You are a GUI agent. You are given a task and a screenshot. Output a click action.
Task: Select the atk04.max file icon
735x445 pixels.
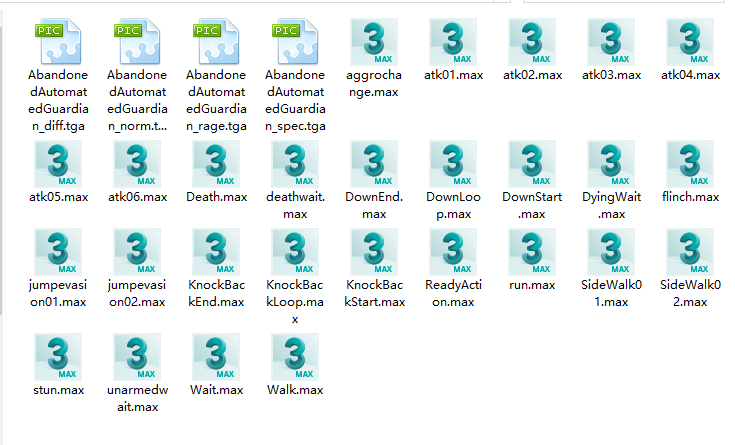click(x=690, y=42)
